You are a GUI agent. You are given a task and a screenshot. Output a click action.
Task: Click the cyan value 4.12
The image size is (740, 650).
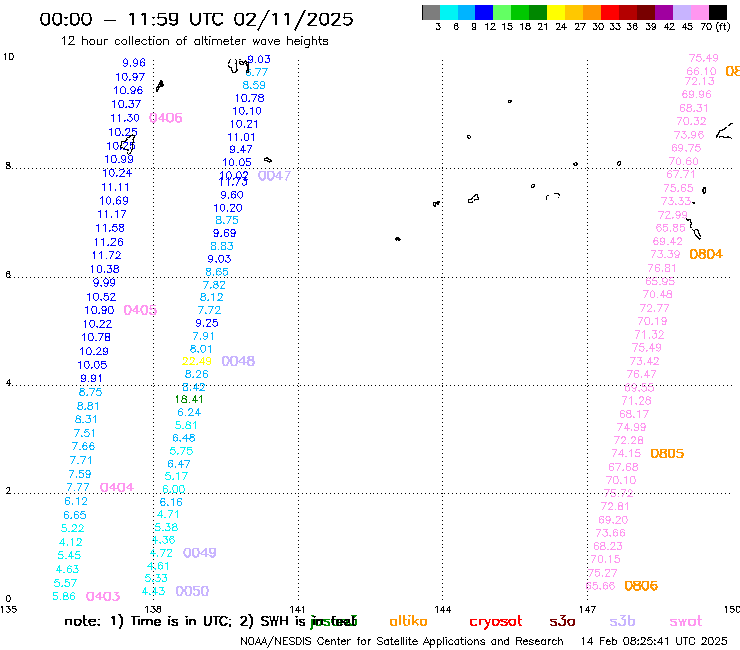coord(70,542)
